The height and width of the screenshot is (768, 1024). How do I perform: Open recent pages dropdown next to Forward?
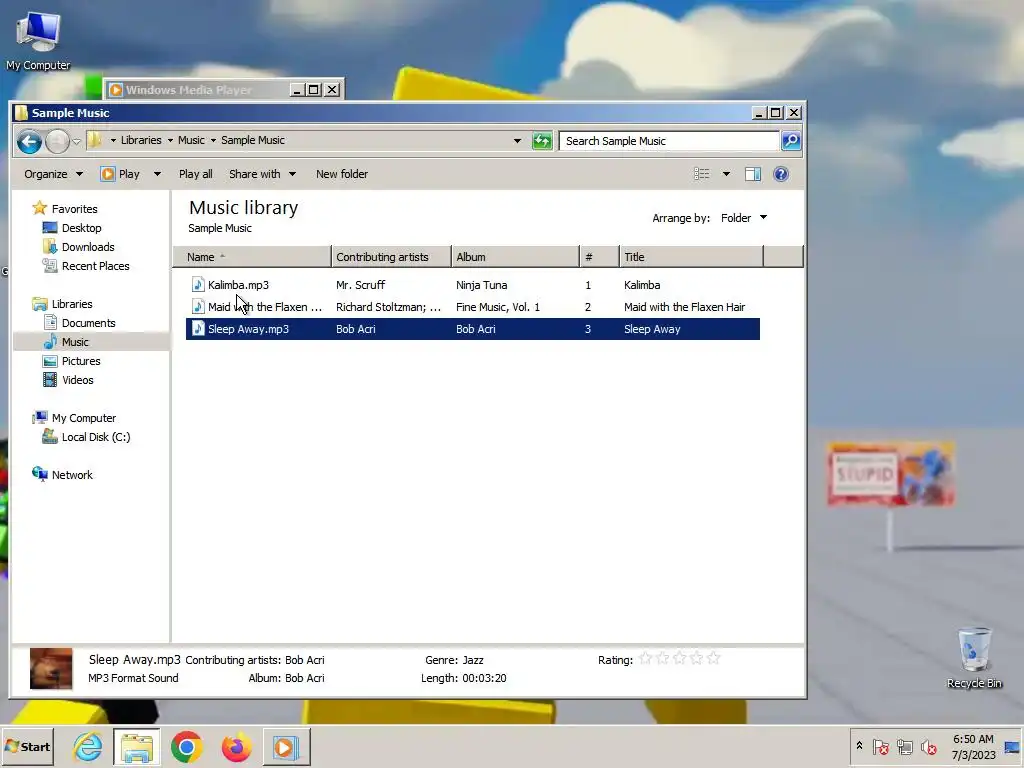tap(76, 141)
